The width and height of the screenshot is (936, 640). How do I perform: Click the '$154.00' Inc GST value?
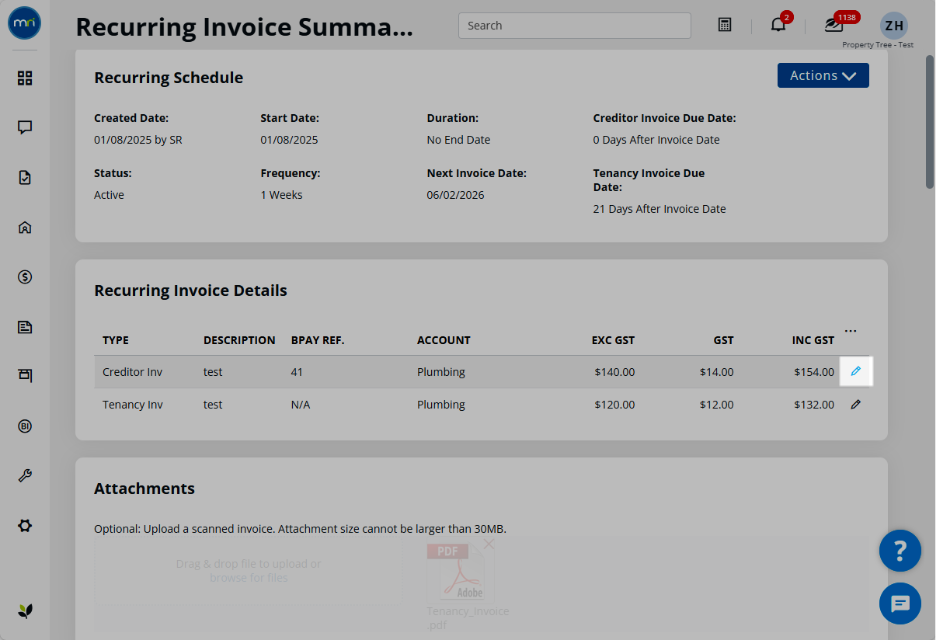coord(814,372)
